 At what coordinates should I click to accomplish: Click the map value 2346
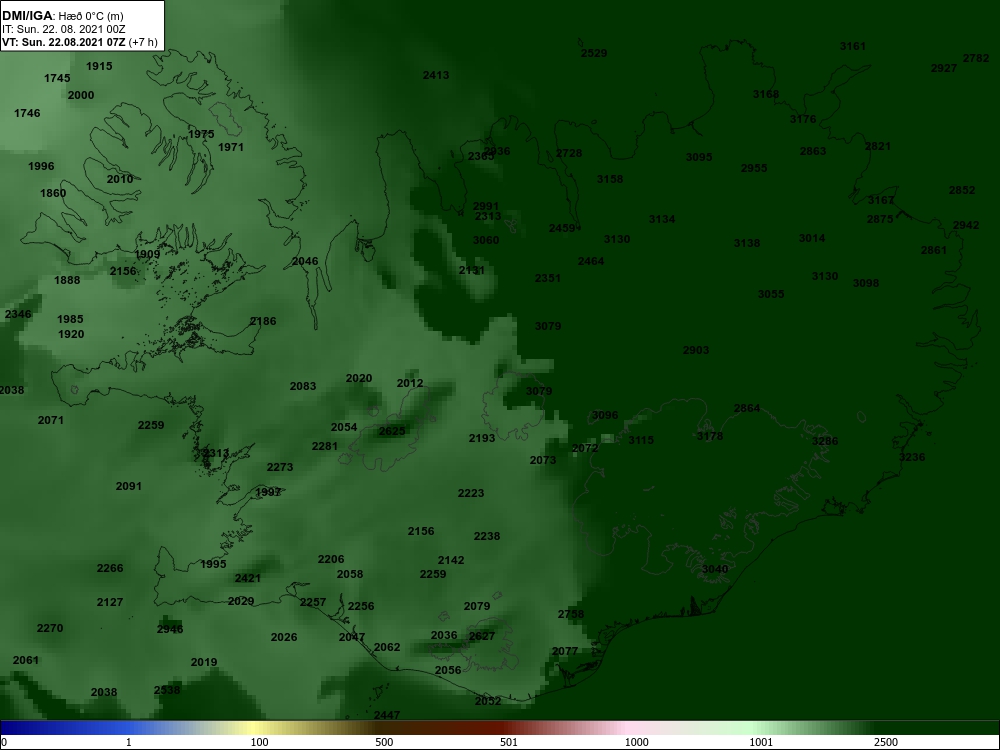pos(18,314)
